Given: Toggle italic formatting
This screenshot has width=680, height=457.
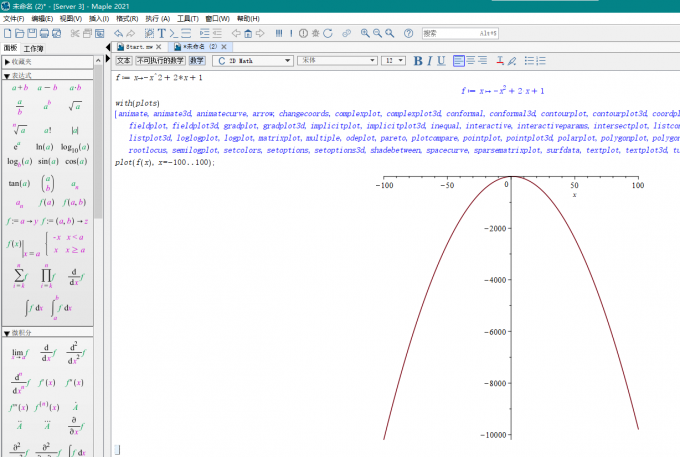Looking at the screenshot, I should click(429, 61).
